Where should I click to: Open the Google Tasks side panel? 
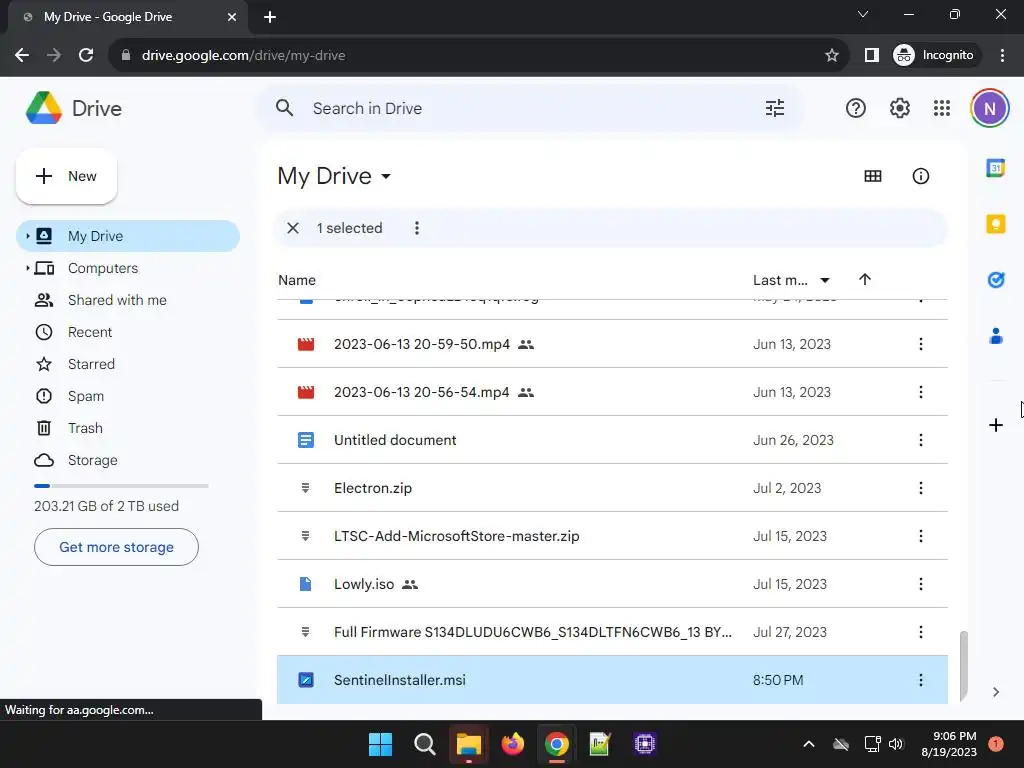[995, 280]
